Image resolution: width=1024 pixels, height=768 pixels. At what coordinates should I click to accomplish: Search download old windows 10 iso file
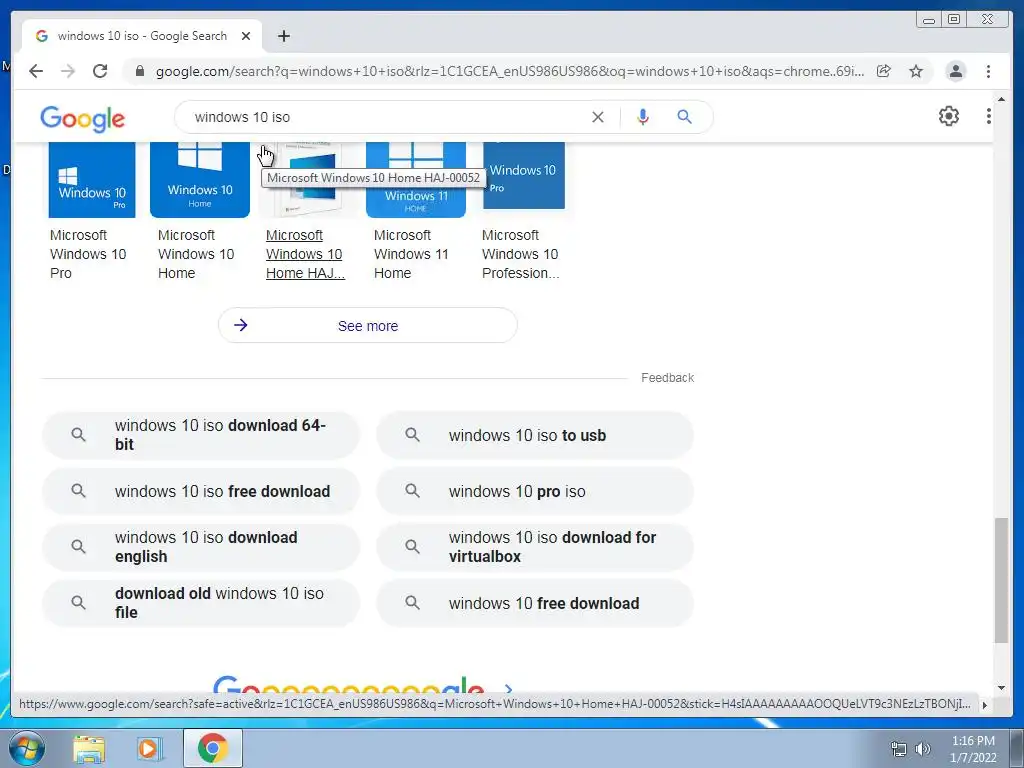point(201,603)
